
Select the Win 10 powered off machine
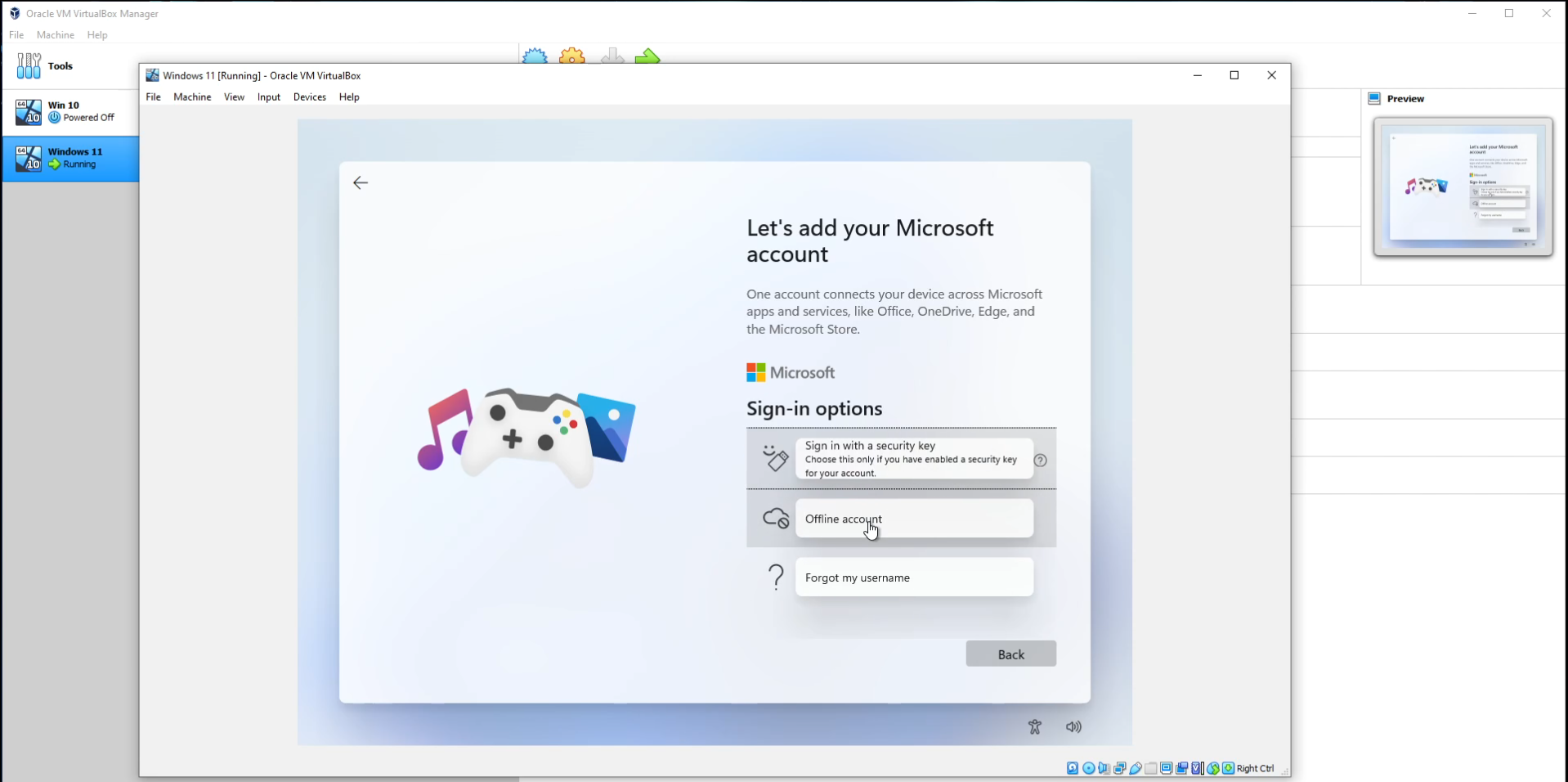click(x=70, y=112)
